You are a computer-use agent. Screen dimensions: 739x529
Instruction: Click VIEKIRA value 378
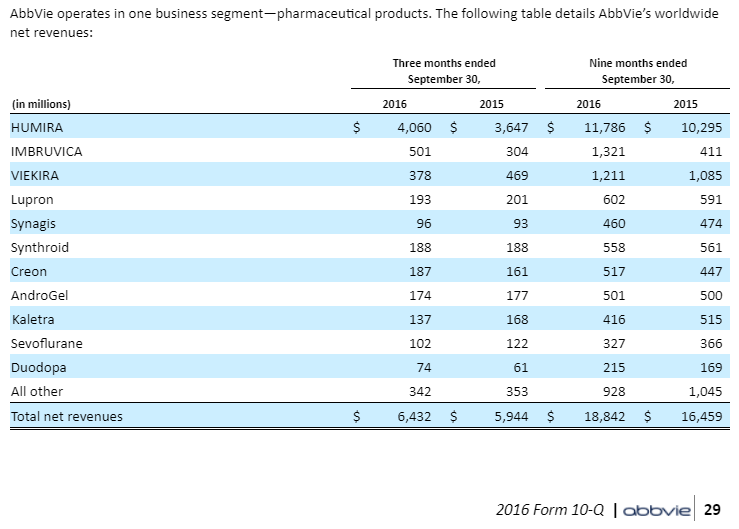click(x=420, y=176)
